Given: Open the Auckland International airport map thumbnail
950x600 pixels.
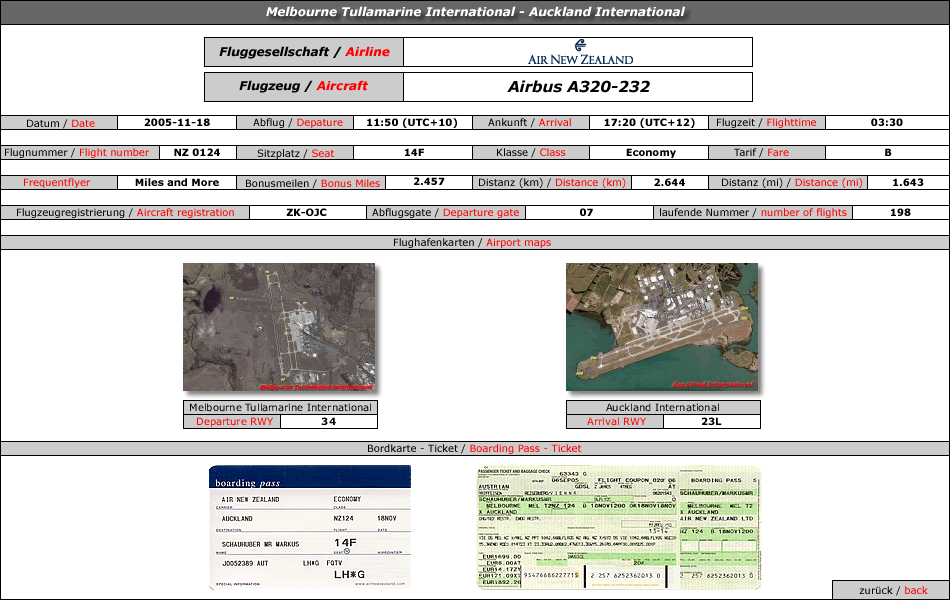Looking at the screenshot, I should 662,327.
